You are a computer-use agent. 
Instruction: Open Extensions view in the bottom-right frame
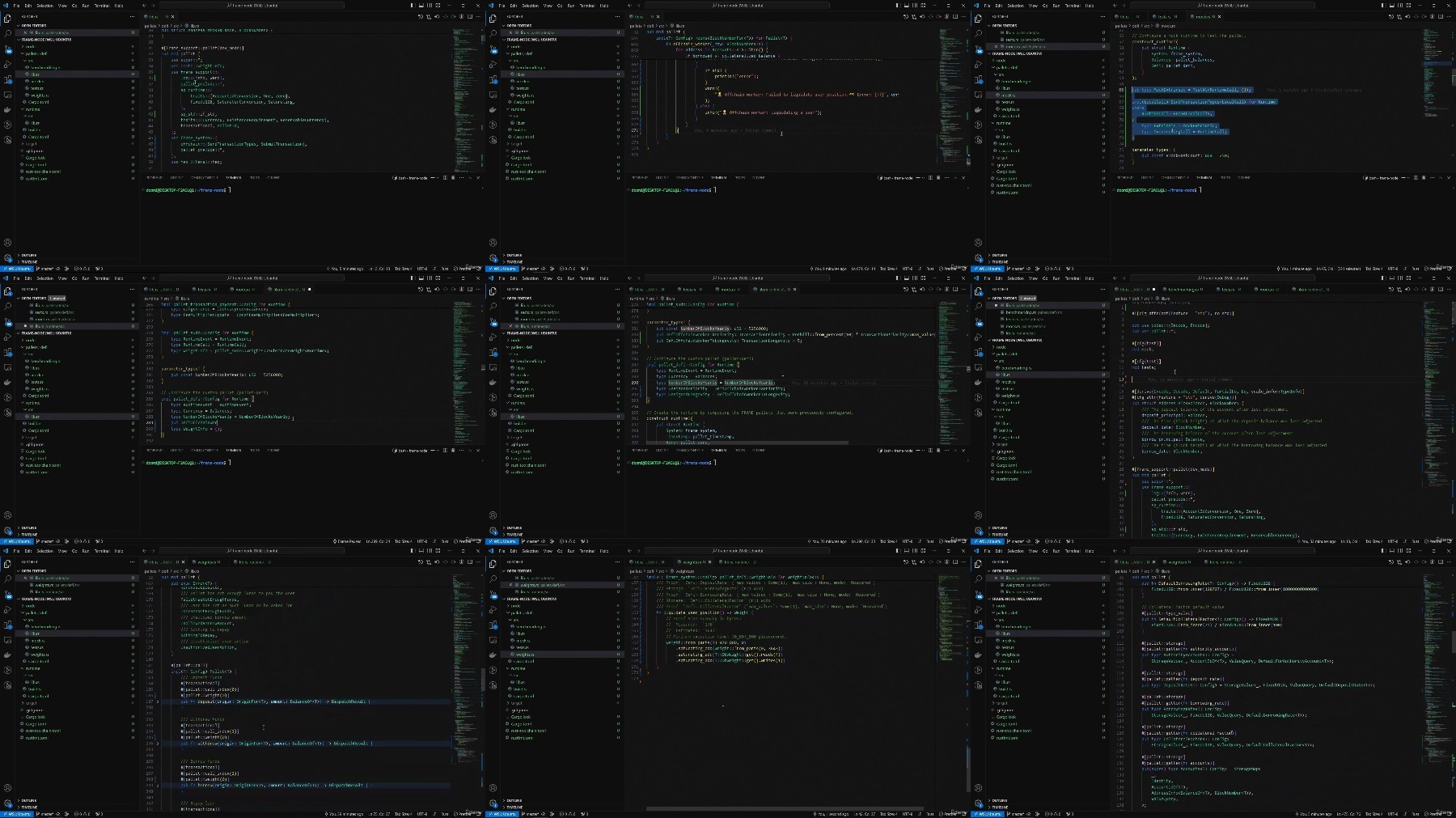pos(978,625)
